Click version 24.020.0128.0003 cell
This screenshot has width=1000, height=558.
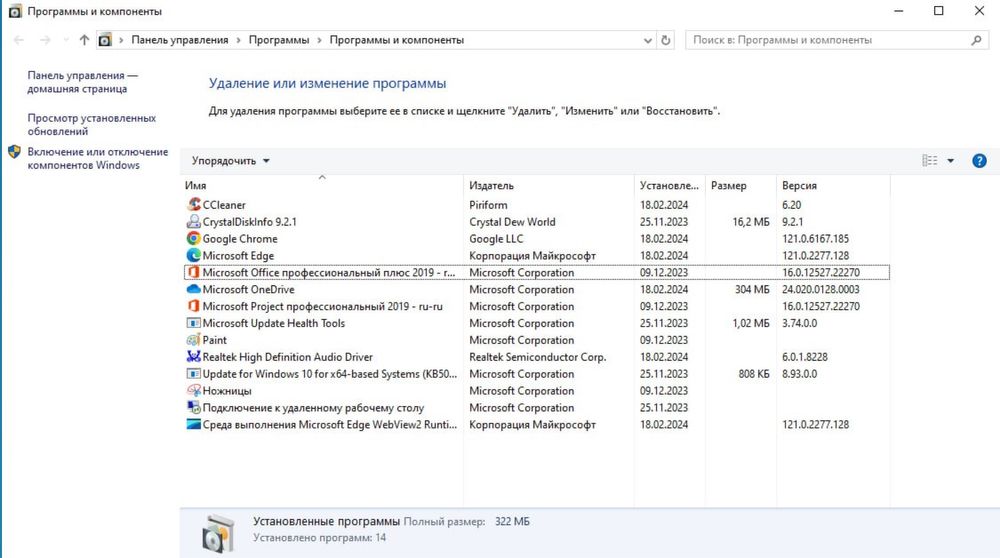click(821, 290)
